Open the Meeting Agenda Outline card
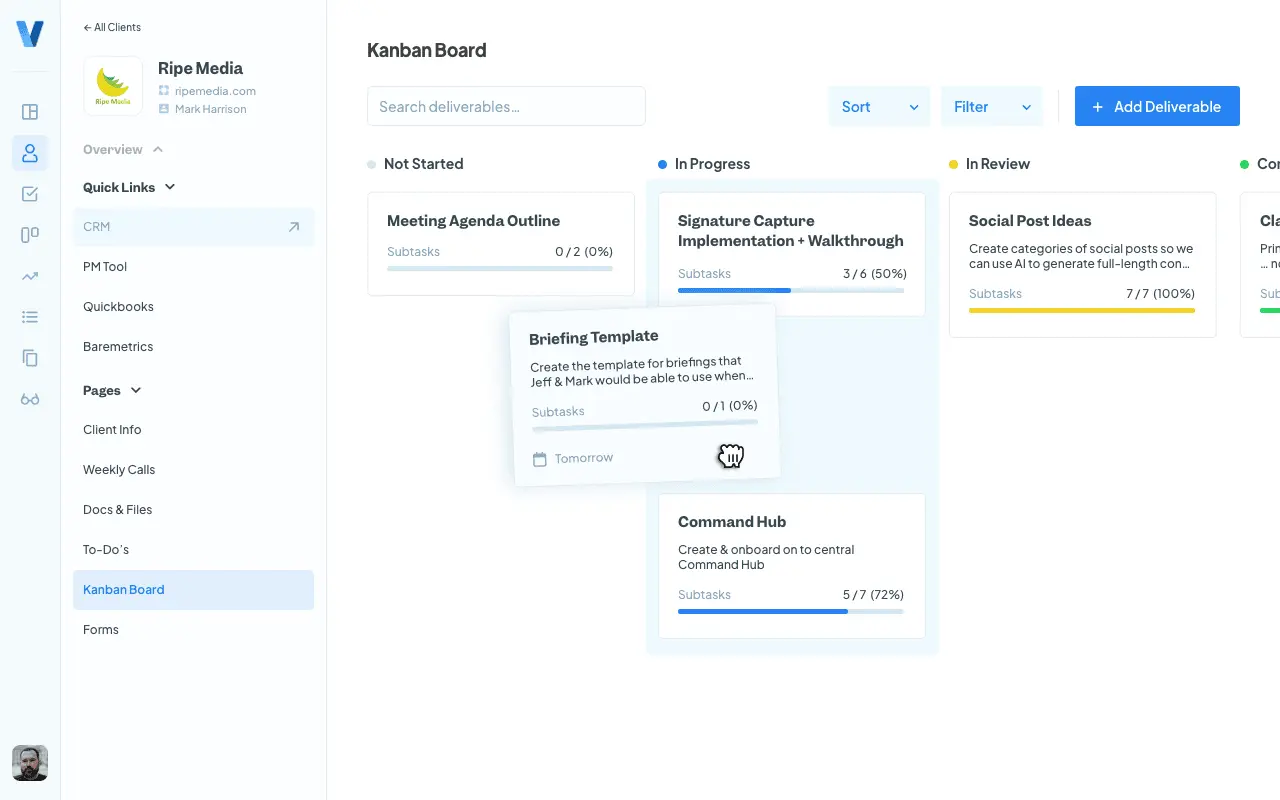 [501, 244]
